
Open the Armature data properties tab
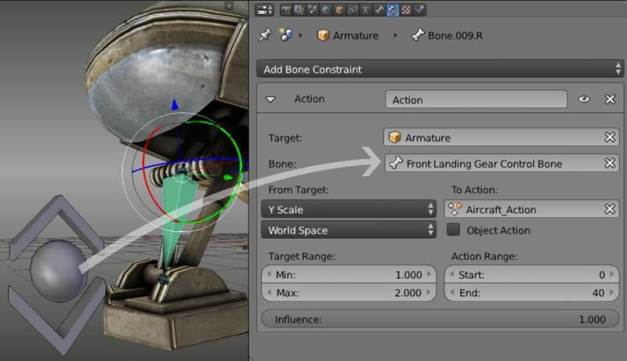366,10
